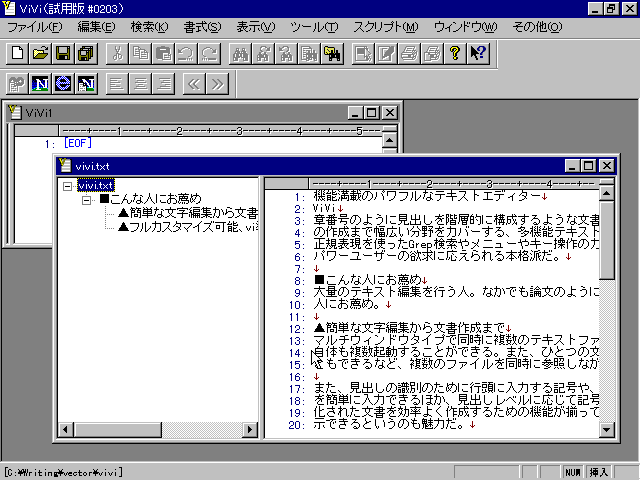Open the 表示(V) menu

click(x=256, y=27)
